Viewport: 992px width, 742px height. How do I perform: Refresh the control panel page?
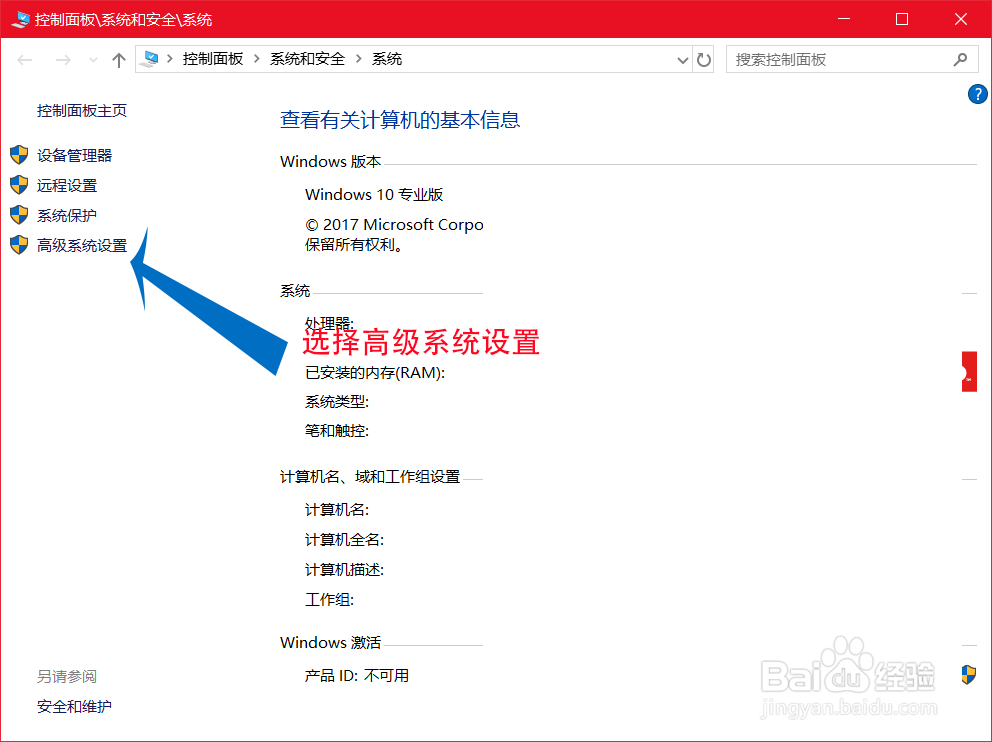coord(704,60)
